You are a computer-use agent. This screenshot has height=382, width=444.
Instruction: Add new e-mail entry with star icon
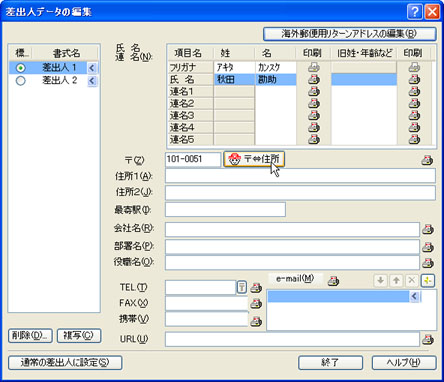coord(428,281)
